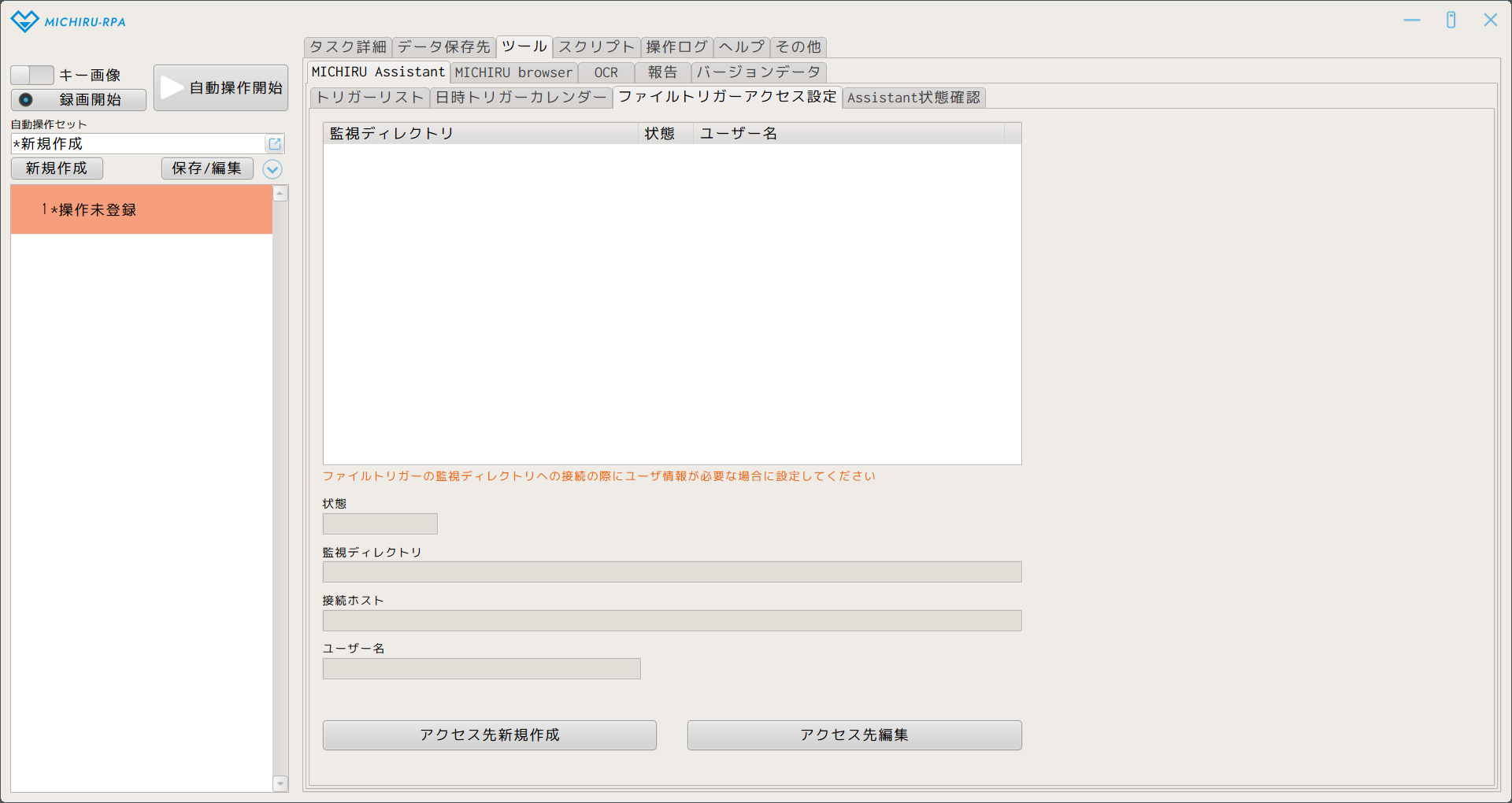Click the record start circle icon

pos(26,100)
